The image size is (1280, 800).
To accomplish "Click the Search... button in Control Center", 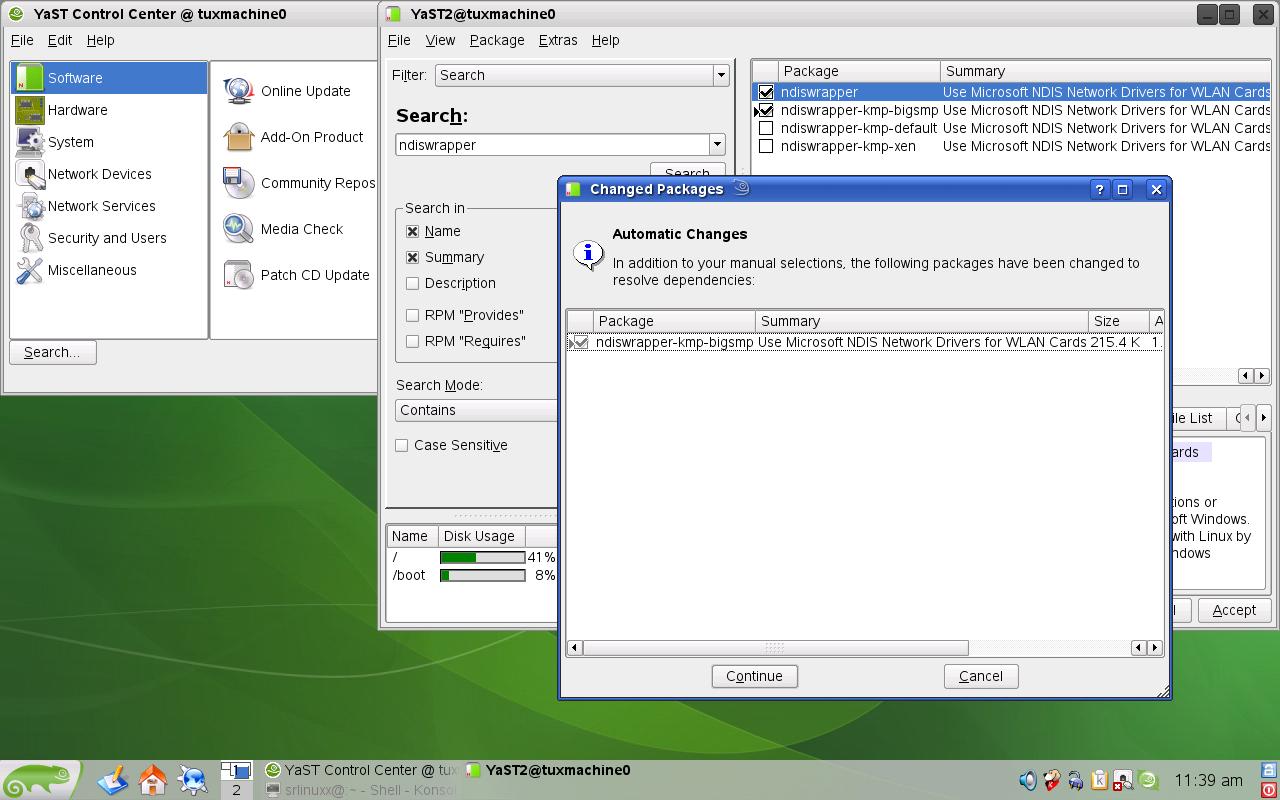I will 53,352.
